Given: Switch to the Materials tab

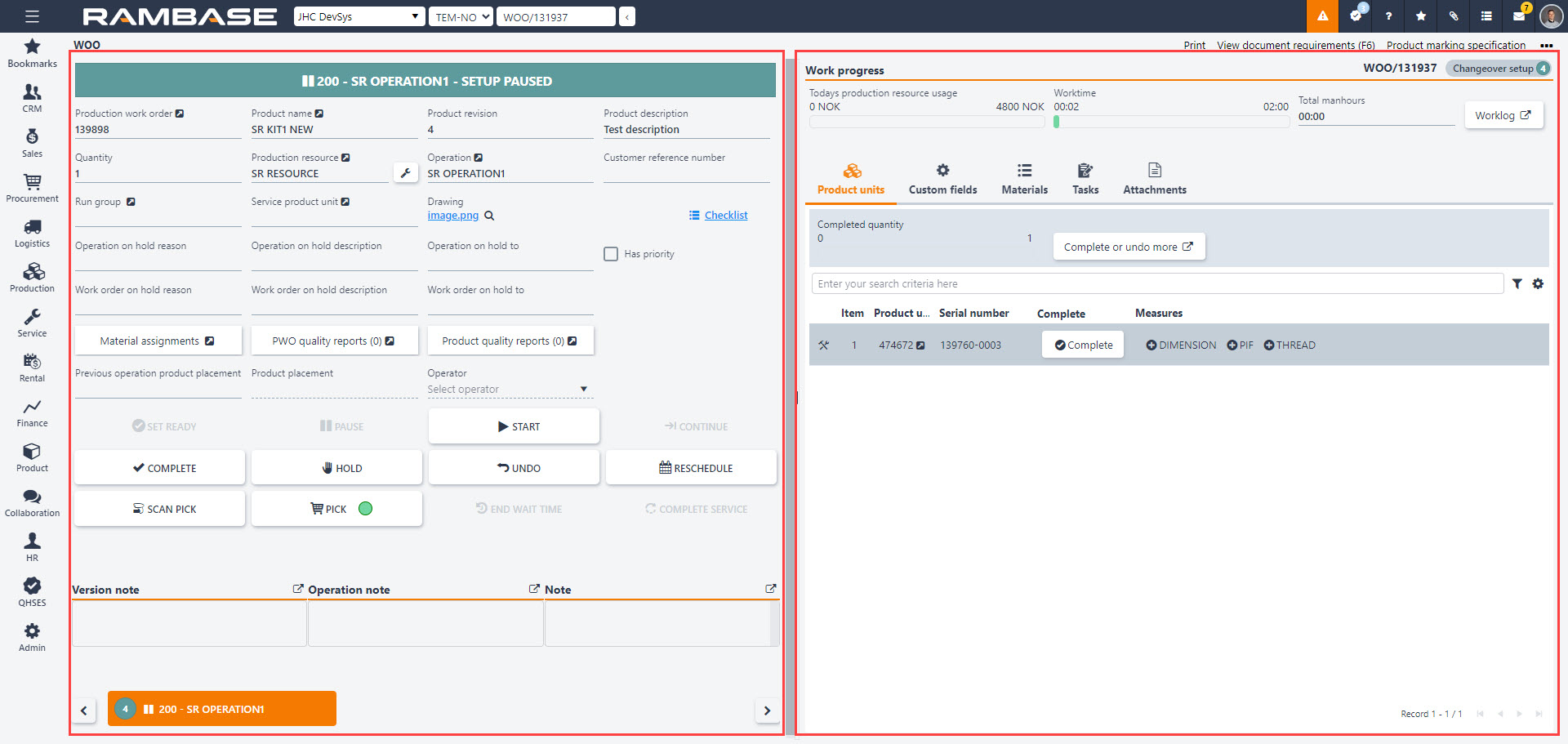Looking at the screenshot, I should click(x=1024, y=179).
